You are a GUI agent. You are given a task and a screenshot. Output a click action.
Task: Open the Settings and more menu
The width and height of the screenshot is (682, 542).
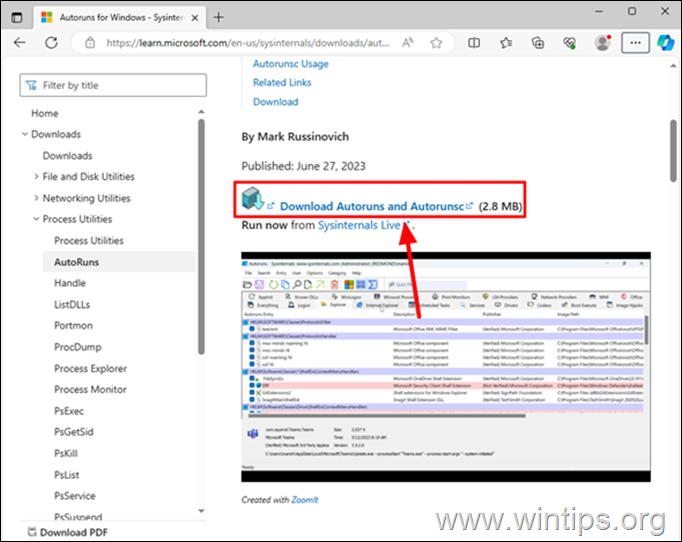coord(635,43)
